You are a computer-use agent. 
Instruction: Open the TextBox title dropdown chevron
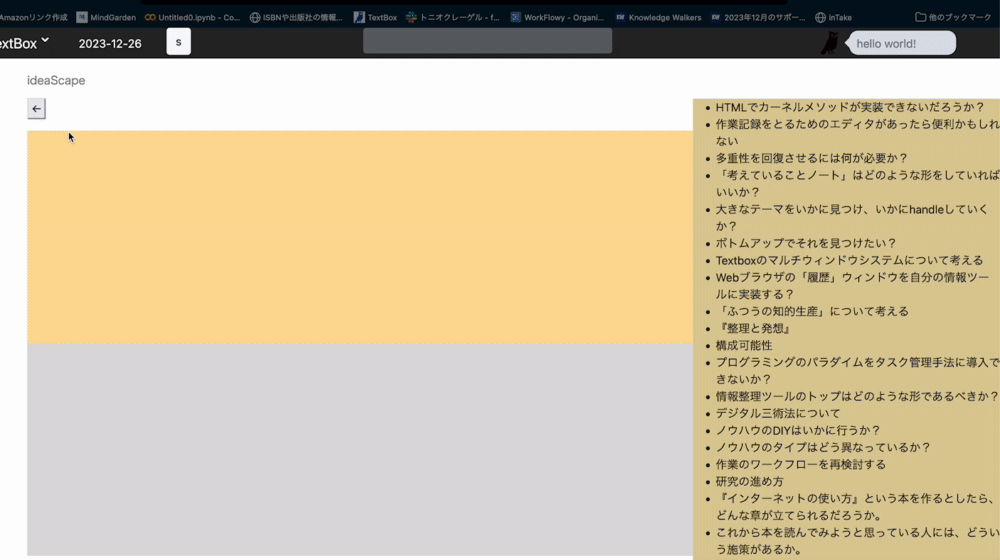point(45,41)
